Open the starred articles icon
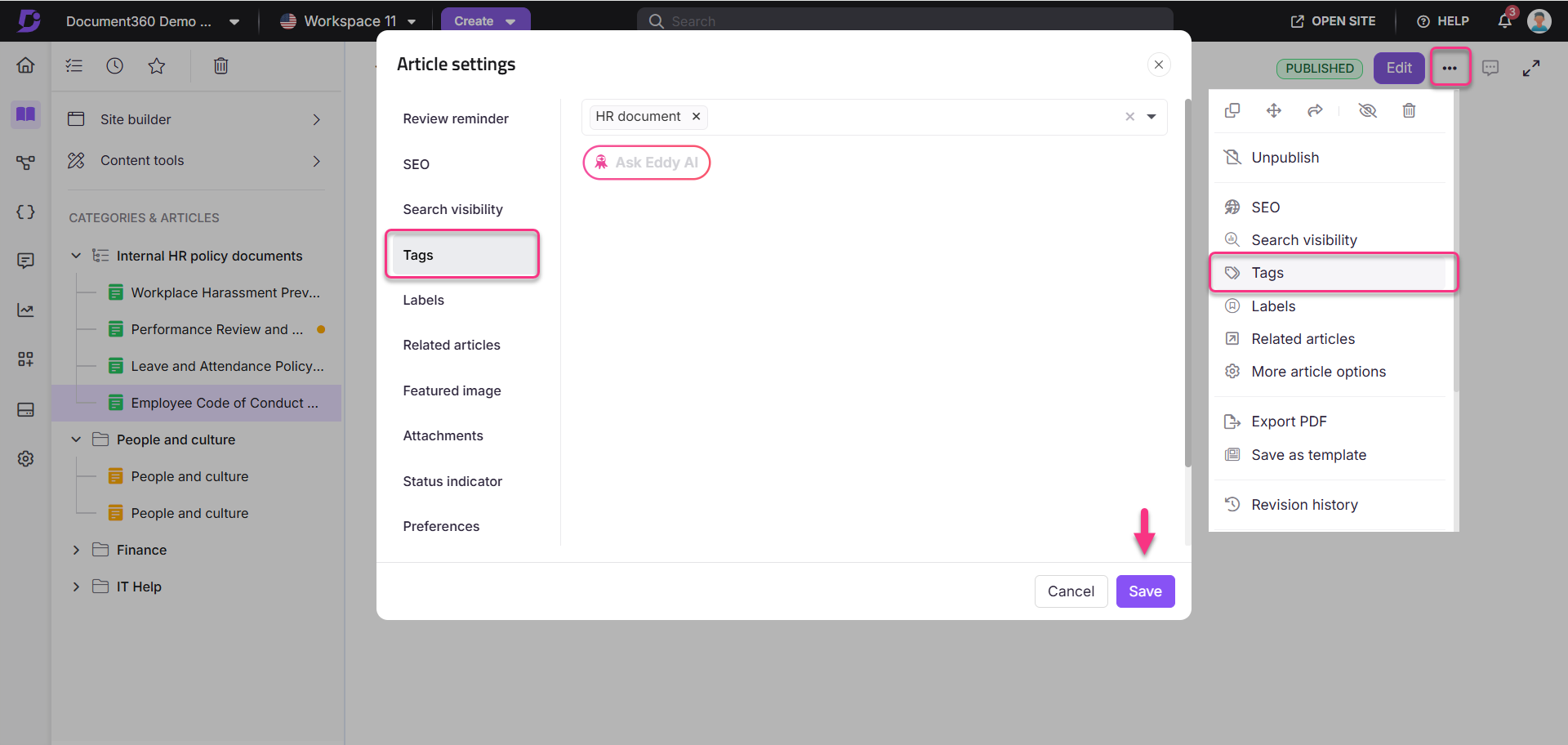Viewport: 1568px width, 745px height. pyautogui.click(x=157, y=66)
